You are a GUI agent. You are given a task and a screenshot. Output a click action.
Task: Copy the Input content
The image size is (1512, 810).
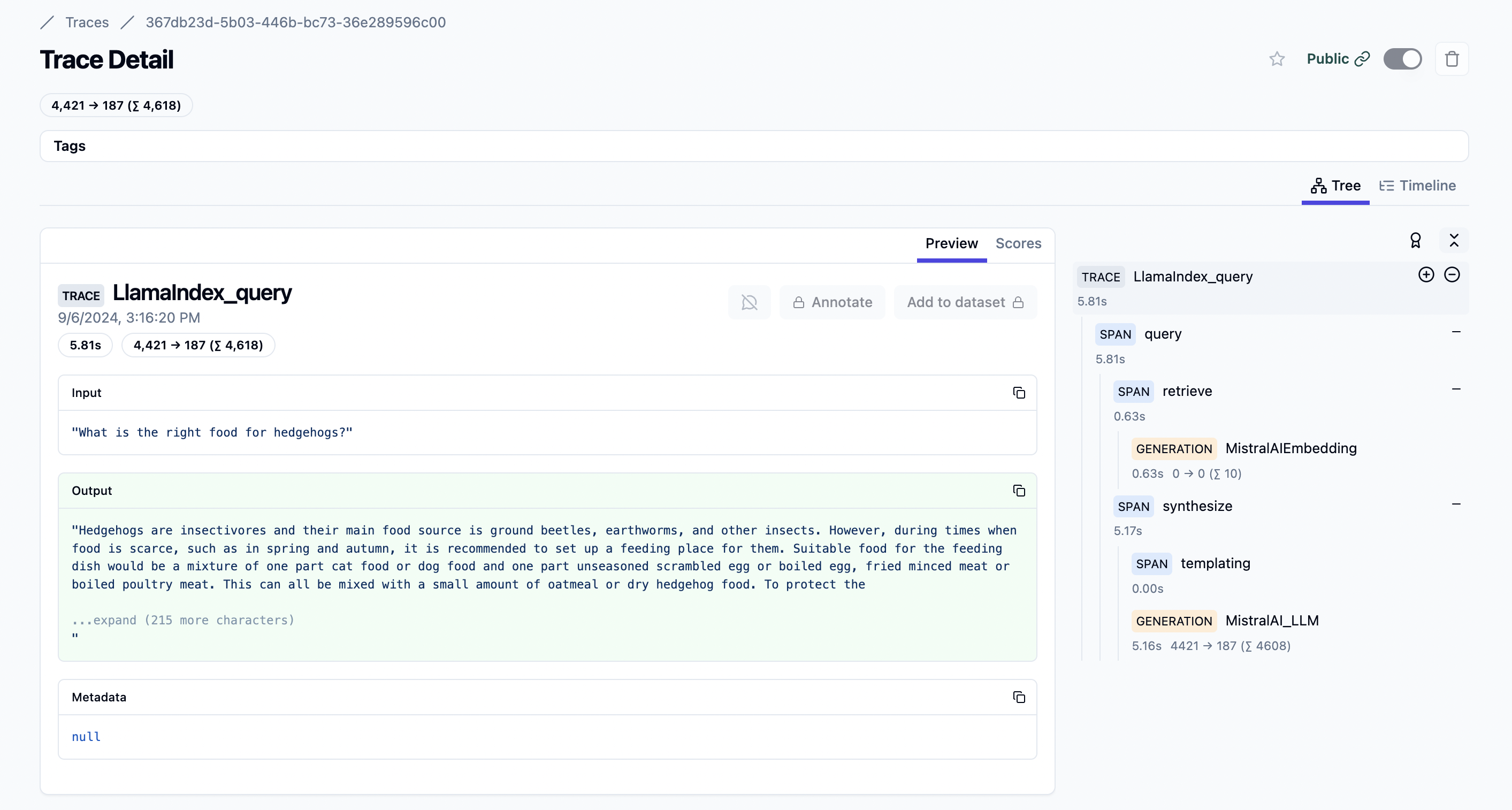[1019, 393]
